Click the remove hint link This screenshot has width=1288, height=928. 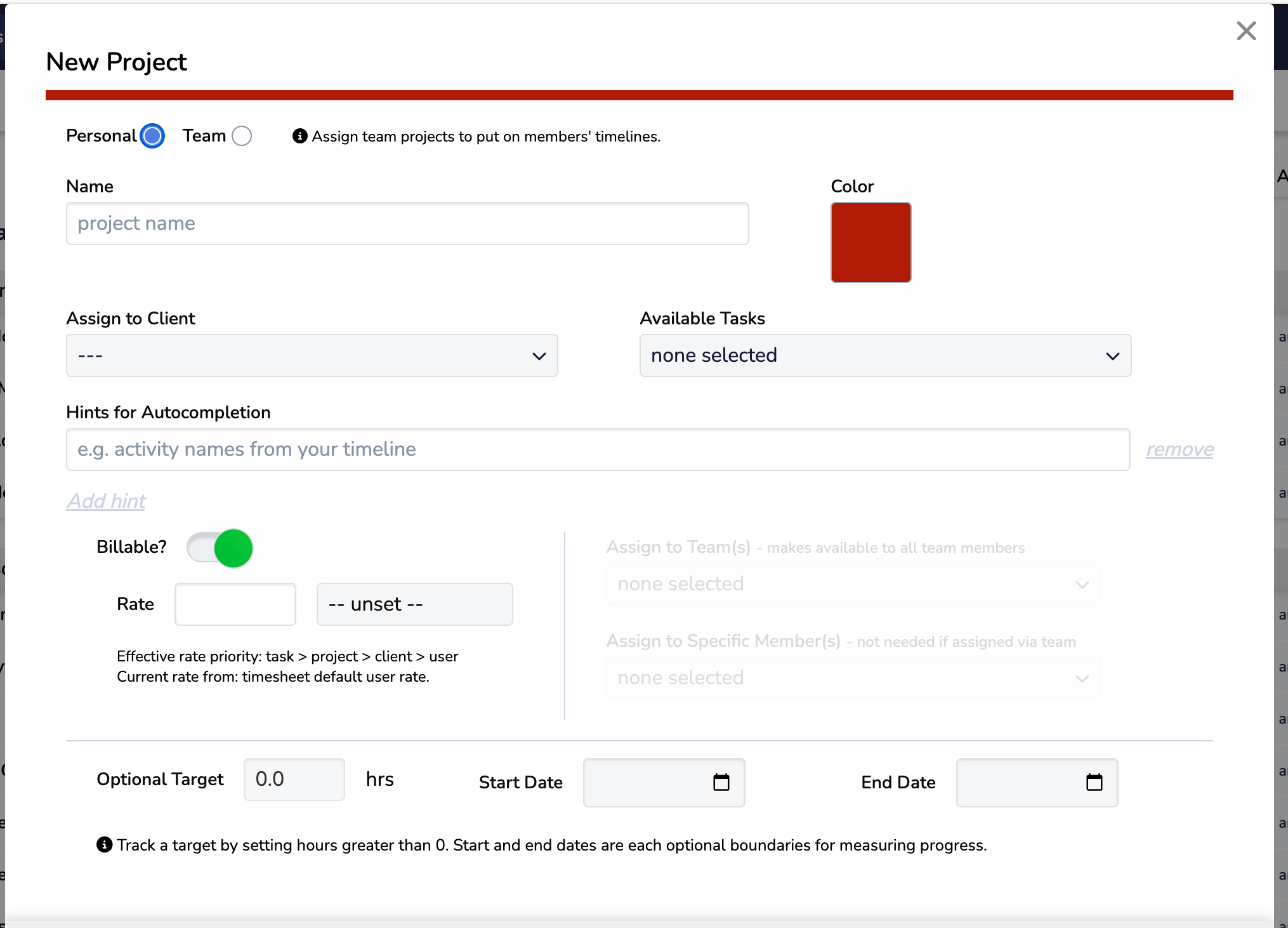tap(1179, 449)
